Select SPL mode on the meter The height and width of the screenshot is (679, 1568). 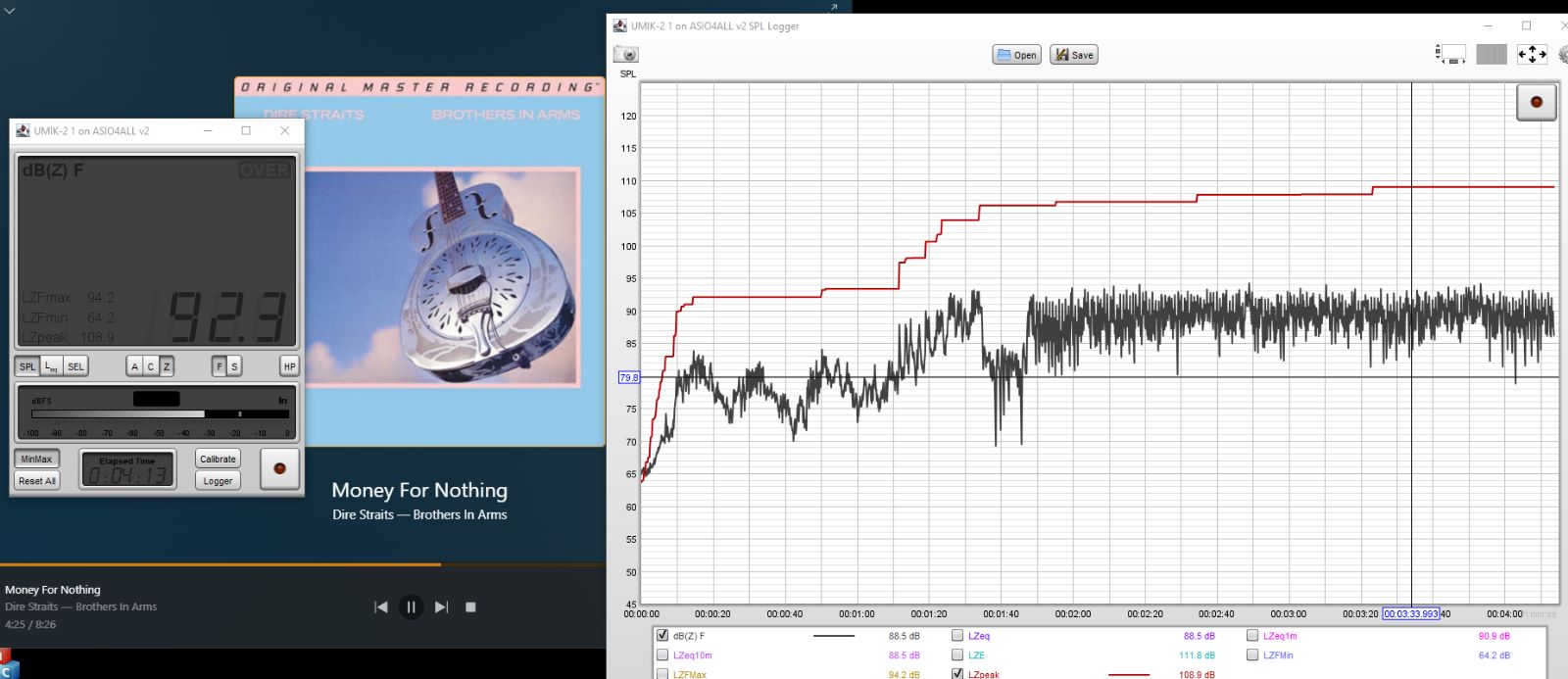point(27,366)
